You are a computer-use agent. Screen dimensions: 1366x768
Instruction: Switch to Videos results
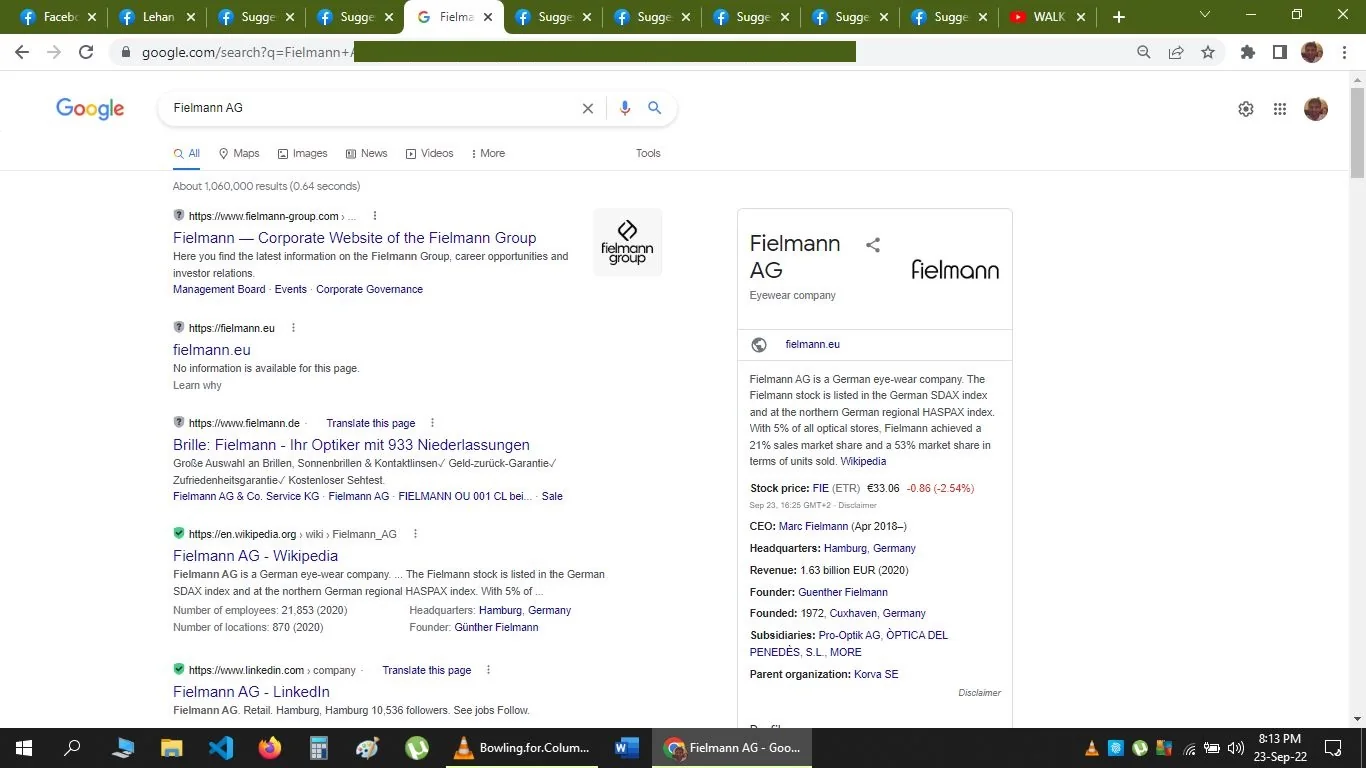coord(430,153)
